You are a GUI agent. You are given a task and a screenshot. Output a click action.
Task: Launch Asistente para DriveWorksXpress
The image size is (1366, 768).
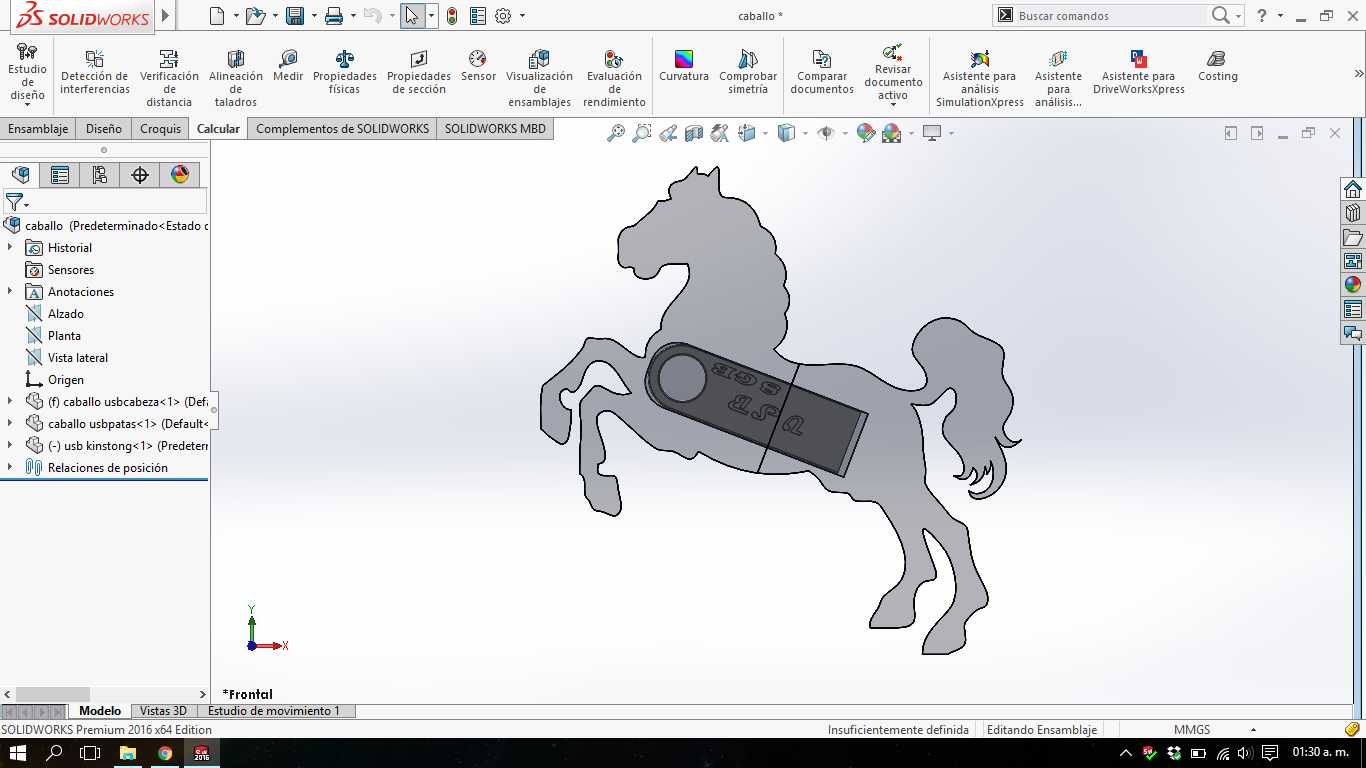pyautogui.click(x=1139, y=73)
